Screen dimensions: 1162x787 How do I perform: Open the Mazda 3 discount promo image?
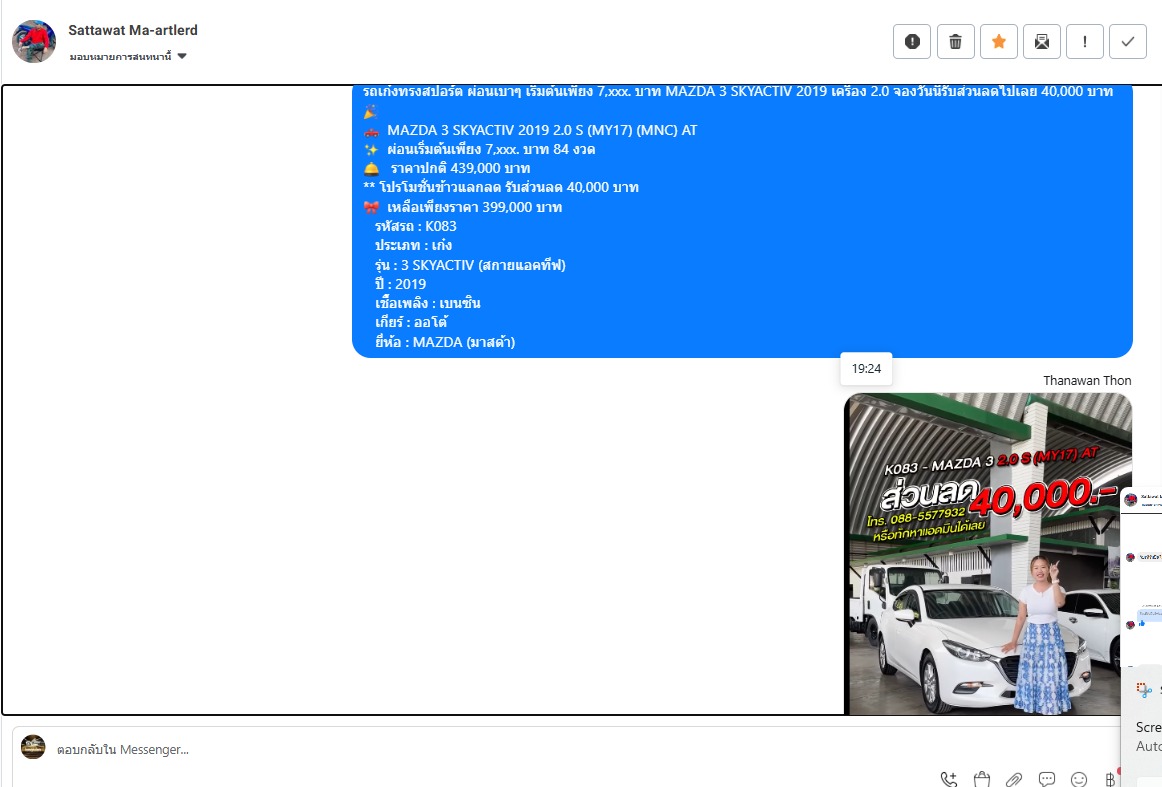[988, 554]
